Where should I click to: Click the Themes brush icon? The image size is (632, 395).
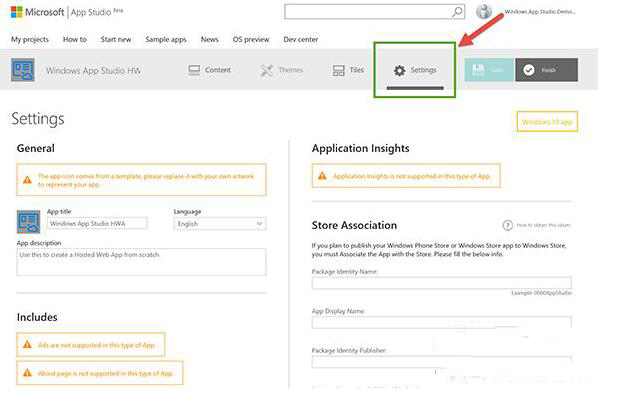click(266, 71)
